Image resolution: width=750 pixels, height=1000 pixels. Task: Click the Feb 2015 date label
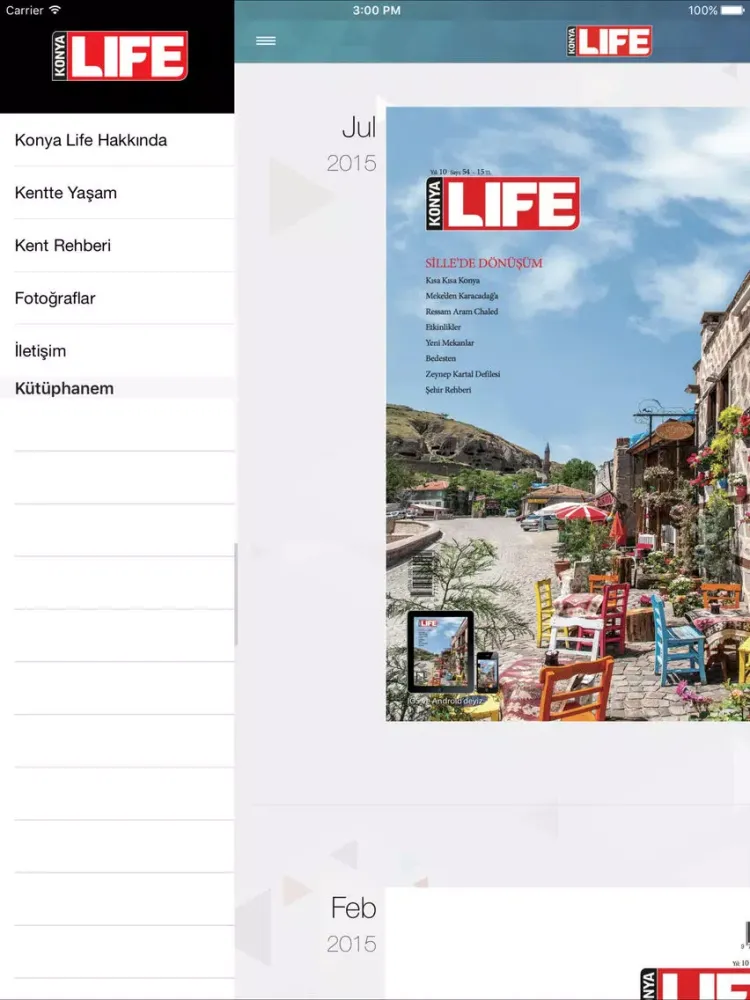pyautogui.click(x=351, y=925)
